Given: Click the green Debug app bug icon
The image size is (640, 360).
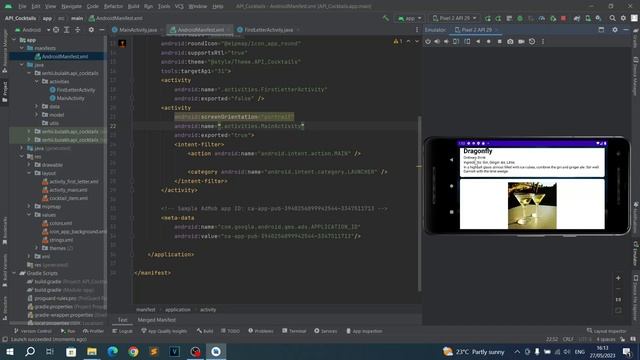Looking at the screenshot, I should [x=520, y=18].
